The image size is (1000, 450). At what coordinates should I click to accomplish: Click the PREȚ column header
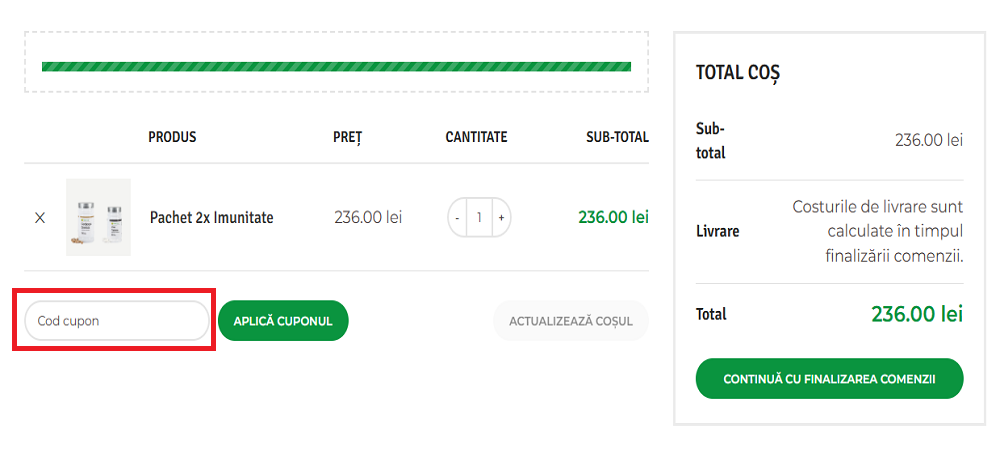click(347, 137)
